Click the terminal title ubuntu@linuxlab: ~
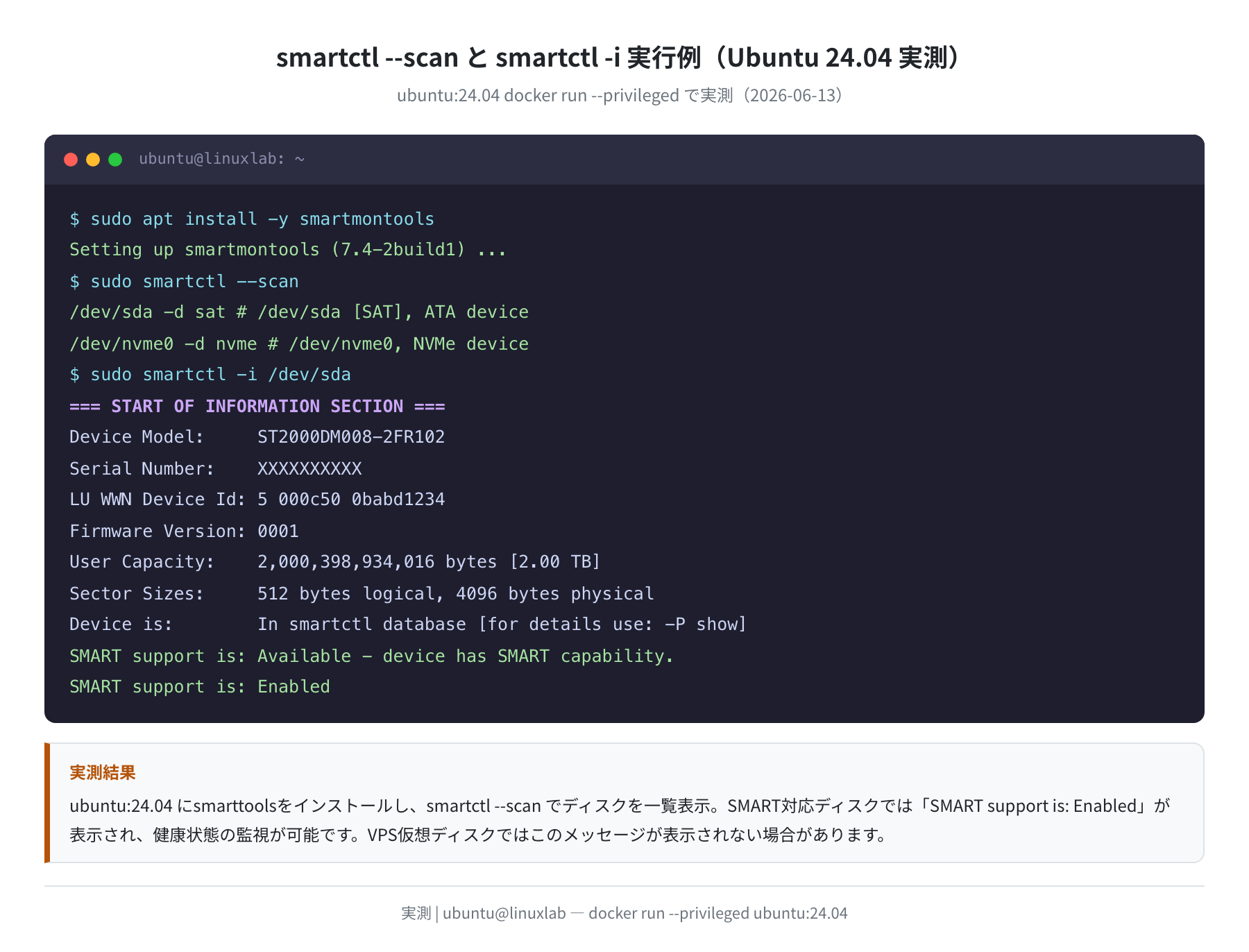 pyautogui.click(x=222, y=159)
